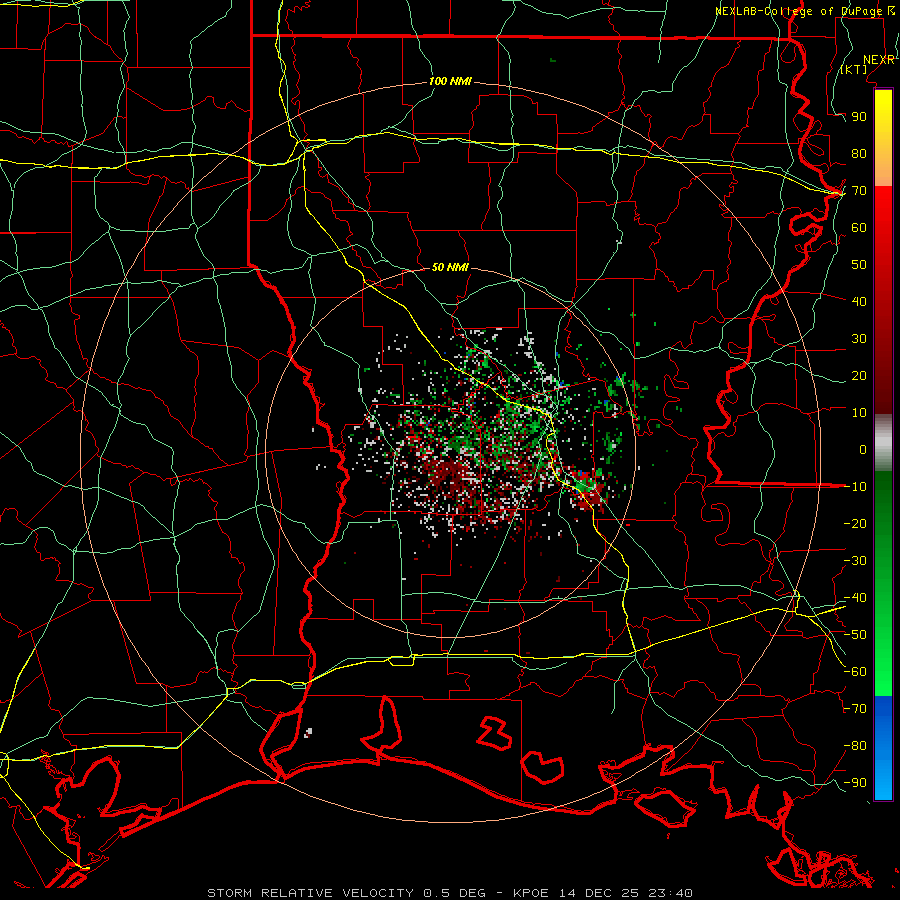Select the -70 knot scale label

pyautogui.click(x=855, y=709)
